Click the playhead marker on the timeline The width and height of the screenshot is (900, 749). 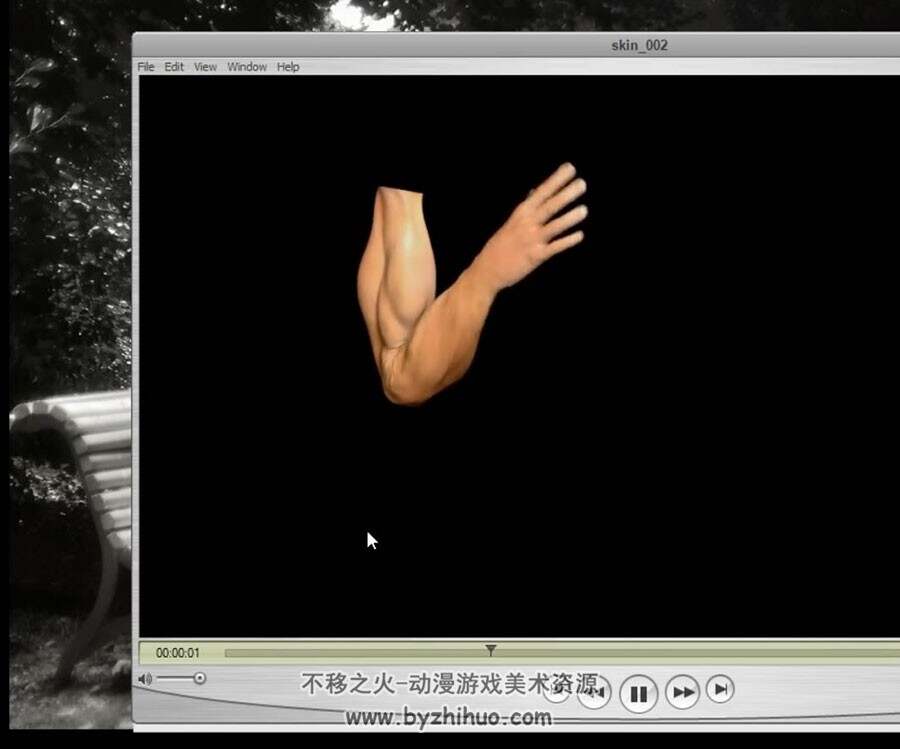(x=491, y=650)
